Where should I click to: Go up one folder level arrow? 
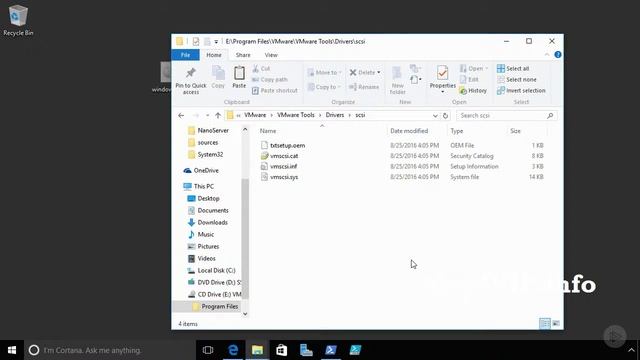(218, 116)
